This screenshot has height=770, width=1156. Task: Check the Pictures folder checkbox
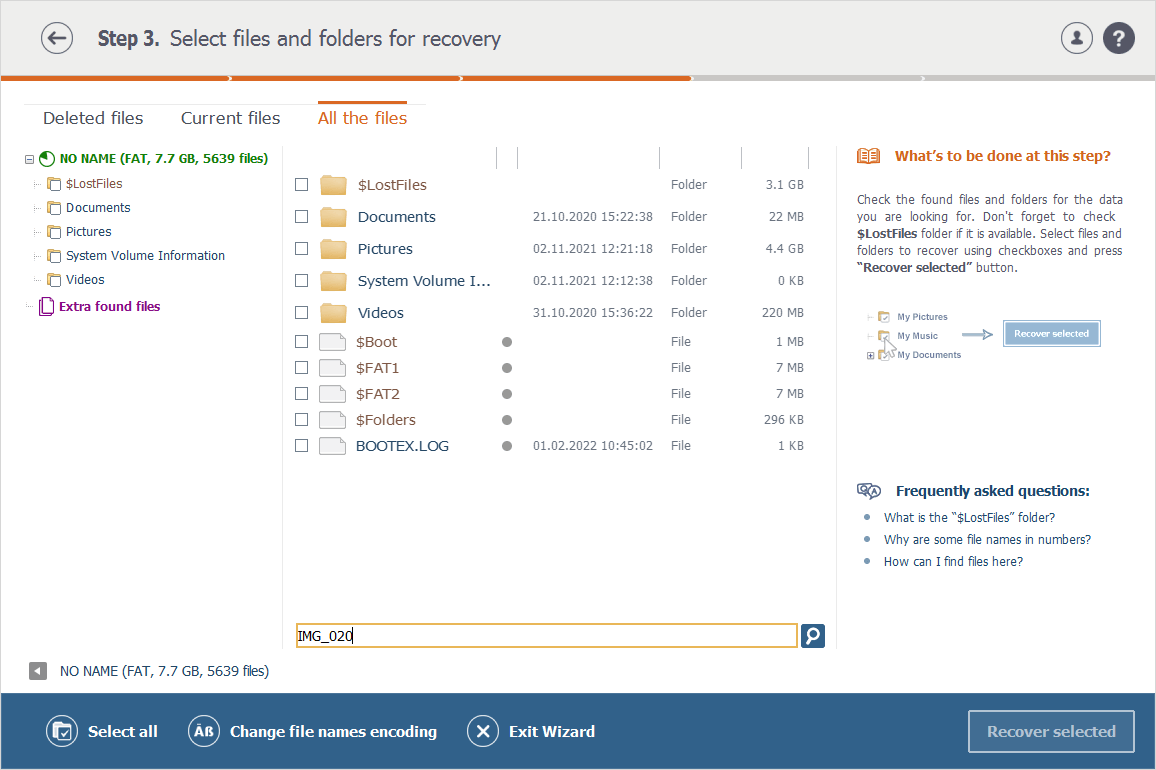pos(302,249)
